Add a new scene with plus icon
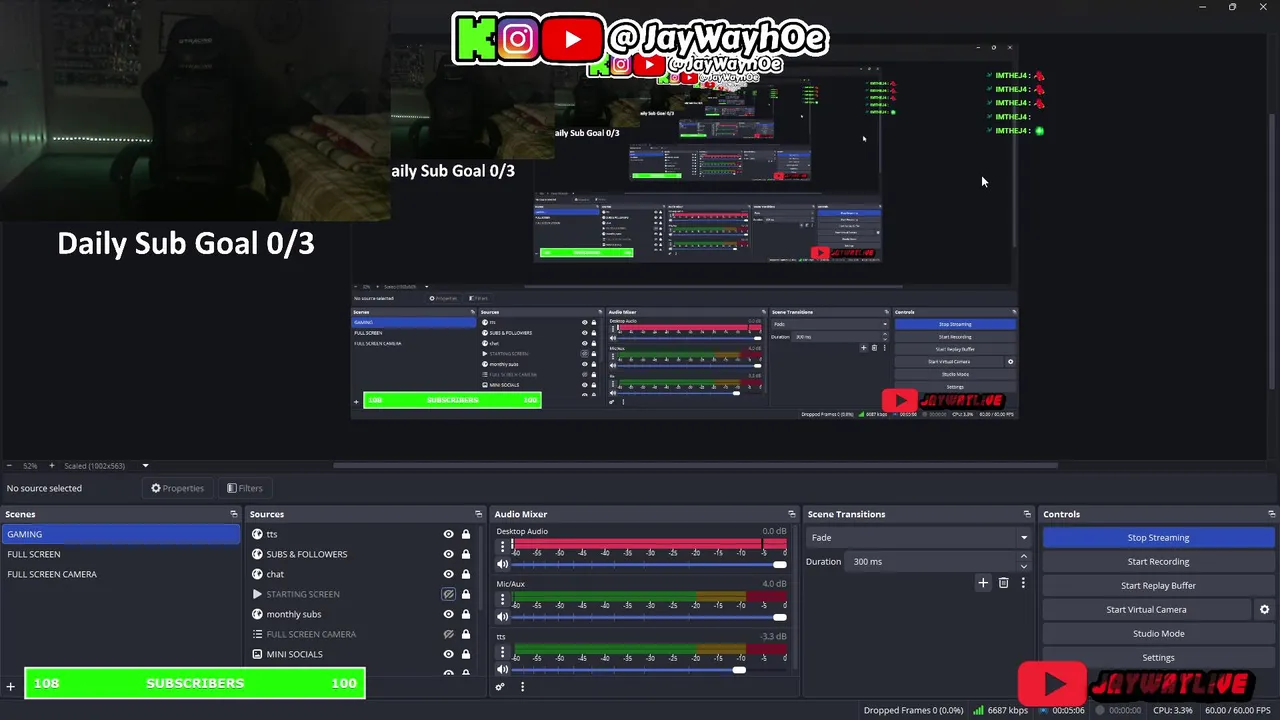The width and height of the screenshot is (1280, 720). [x=11, y=687]
